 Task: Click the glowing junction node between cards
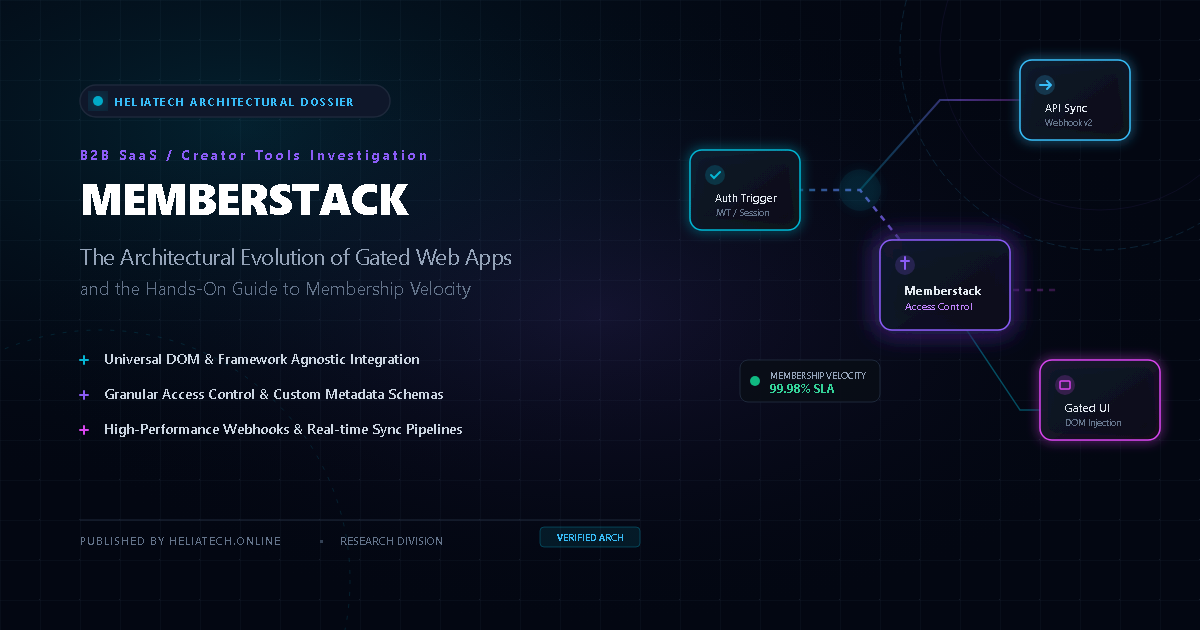(x=859, y=188)
